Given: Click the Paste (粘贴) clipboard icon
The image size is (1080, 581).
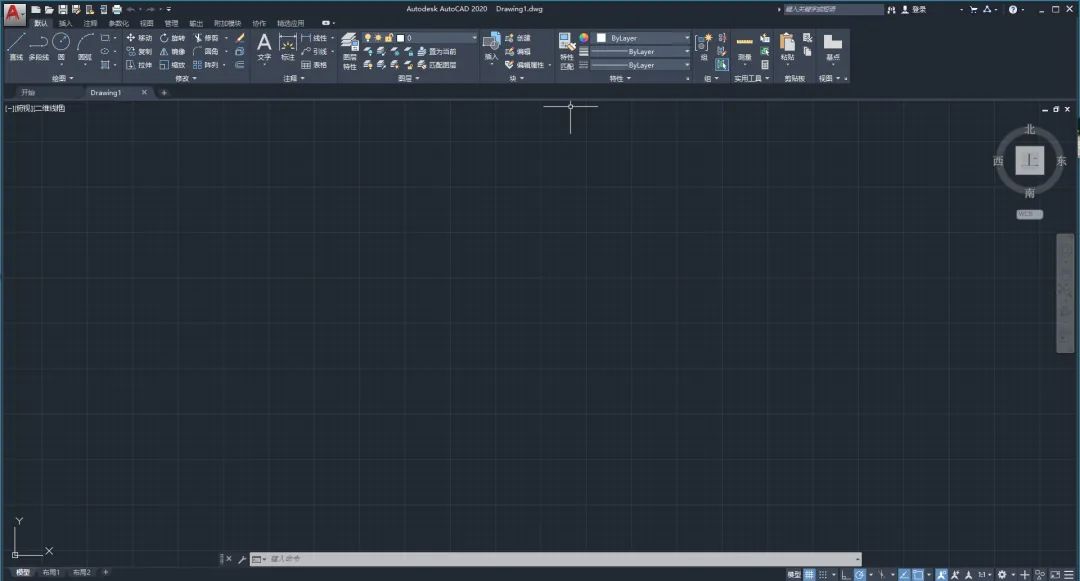Looking at the screenshot, I should [787, 47].
